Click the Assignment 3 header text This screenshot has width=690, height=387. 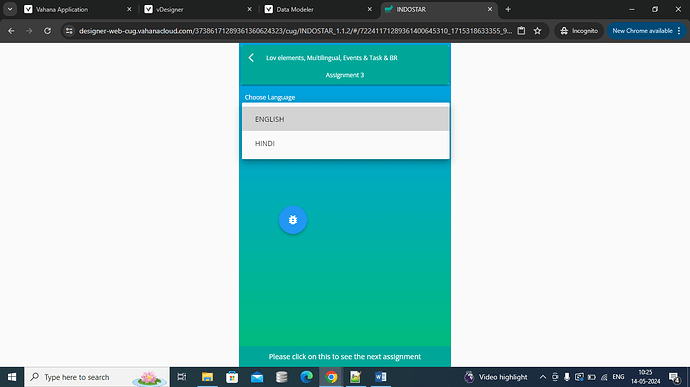pyautogui.click(x=345, y=75)
